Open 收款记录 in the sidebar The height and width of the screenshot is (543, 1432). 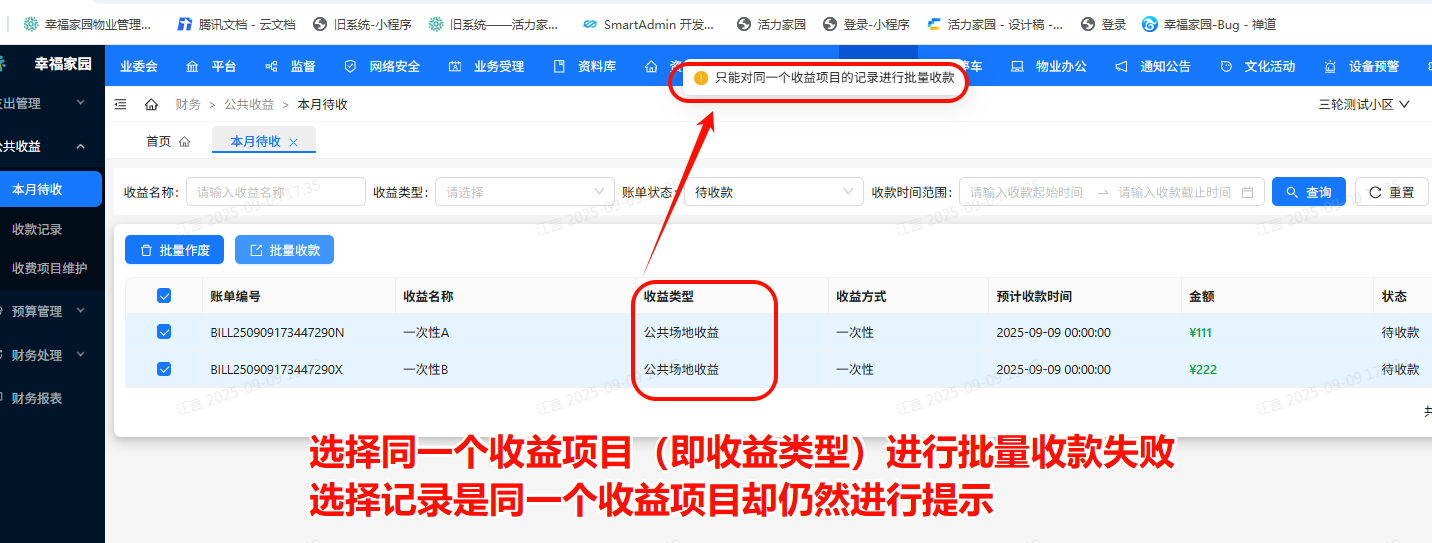coord(37,229)
